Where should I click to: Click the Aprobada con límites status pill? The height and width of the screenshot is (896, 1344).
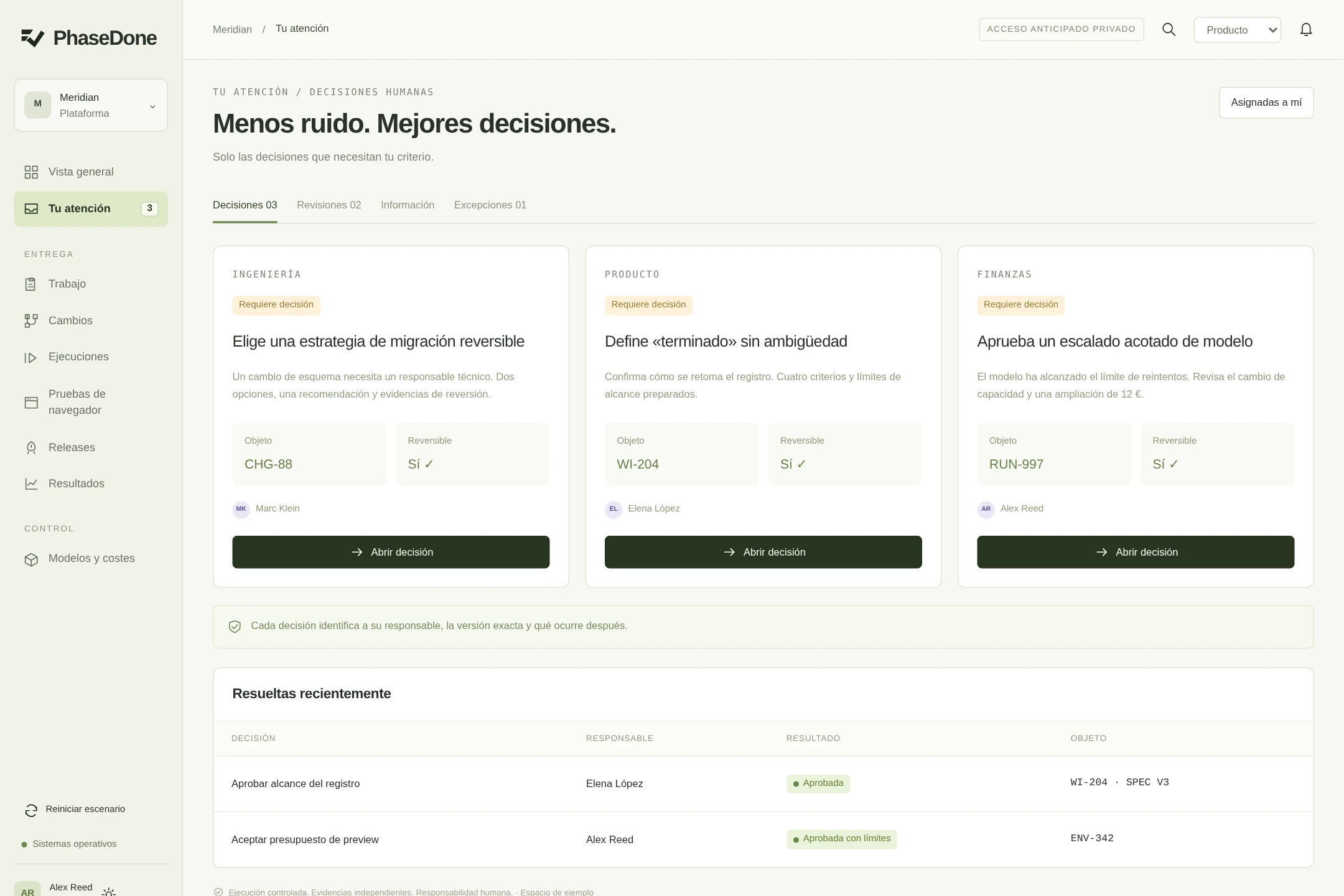point(841,839)
